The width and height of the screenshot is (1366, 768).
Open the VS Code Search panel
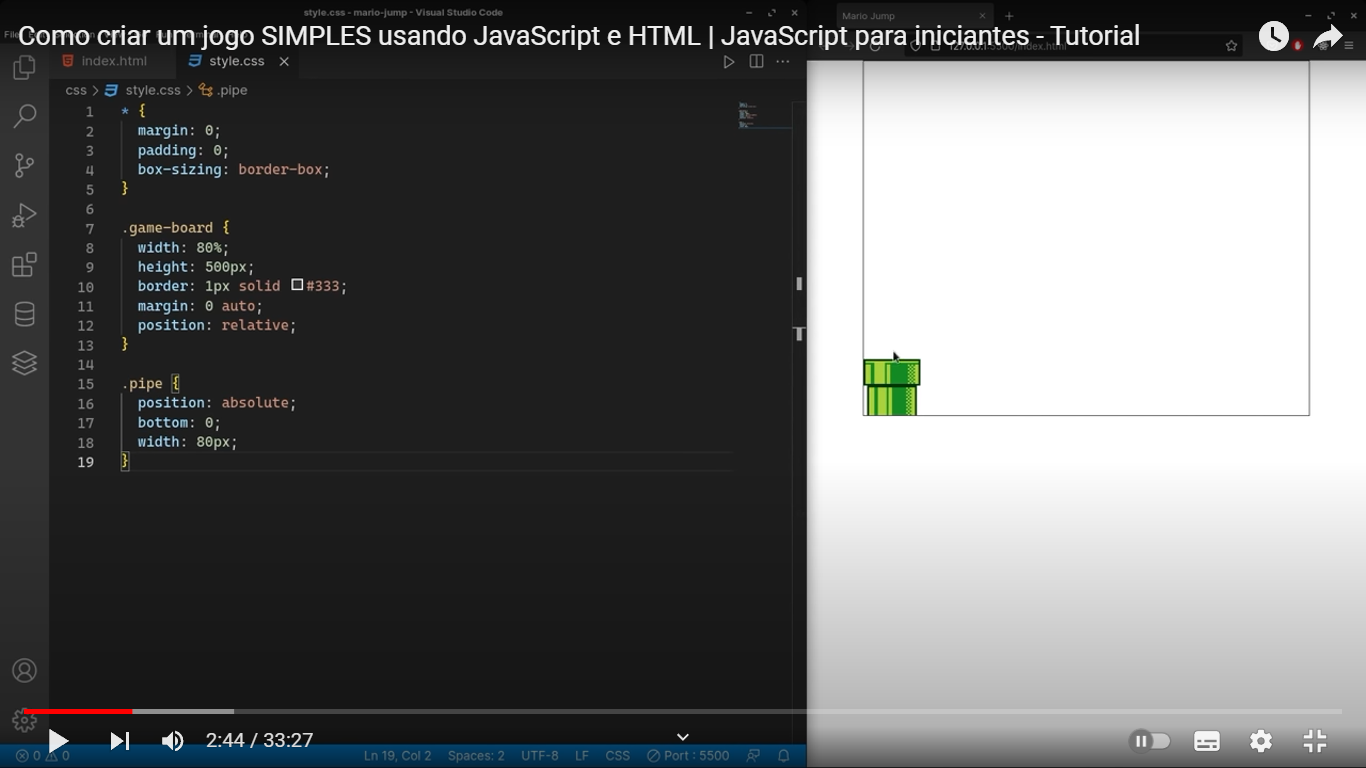(x=24, y=116)
